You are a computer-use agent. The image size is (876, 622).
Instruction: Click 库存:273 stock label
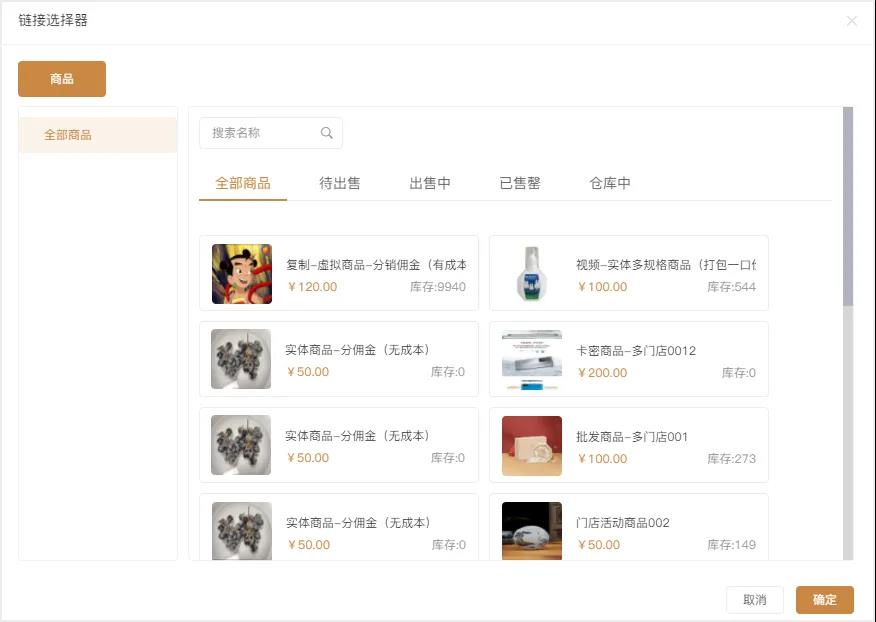click(731, 459)
